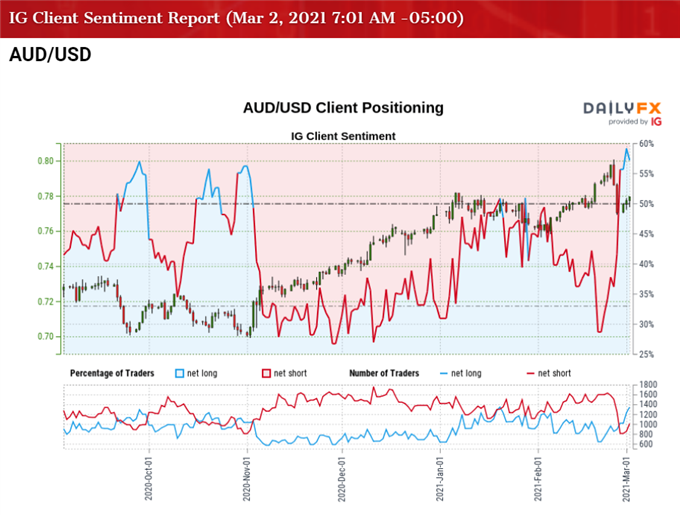The width and height of the screenshot is (680, 515).
Task: Click the blue net long percentage legend box
Action: pos(179,373)
